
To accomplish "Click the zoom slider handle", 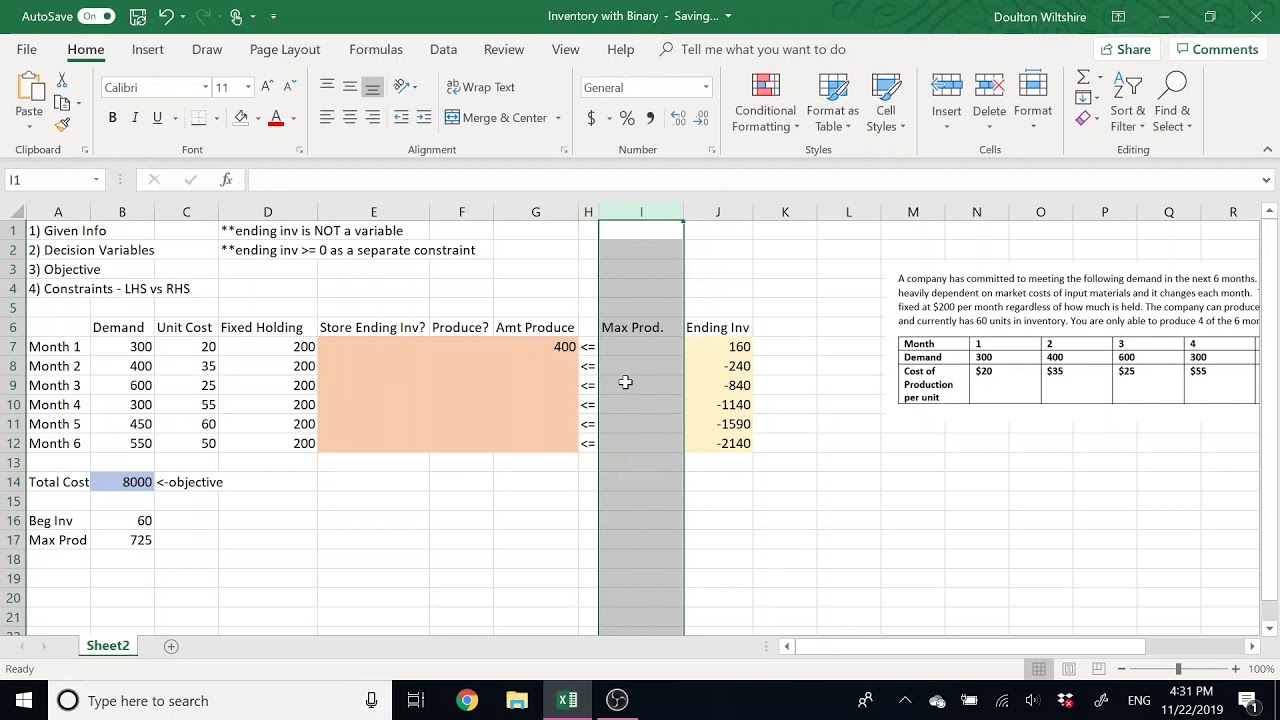I will point(1178,669).
